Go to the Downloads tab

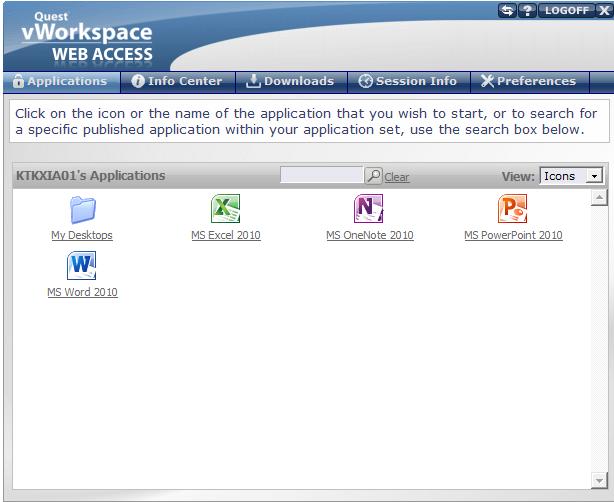[291, 81]
